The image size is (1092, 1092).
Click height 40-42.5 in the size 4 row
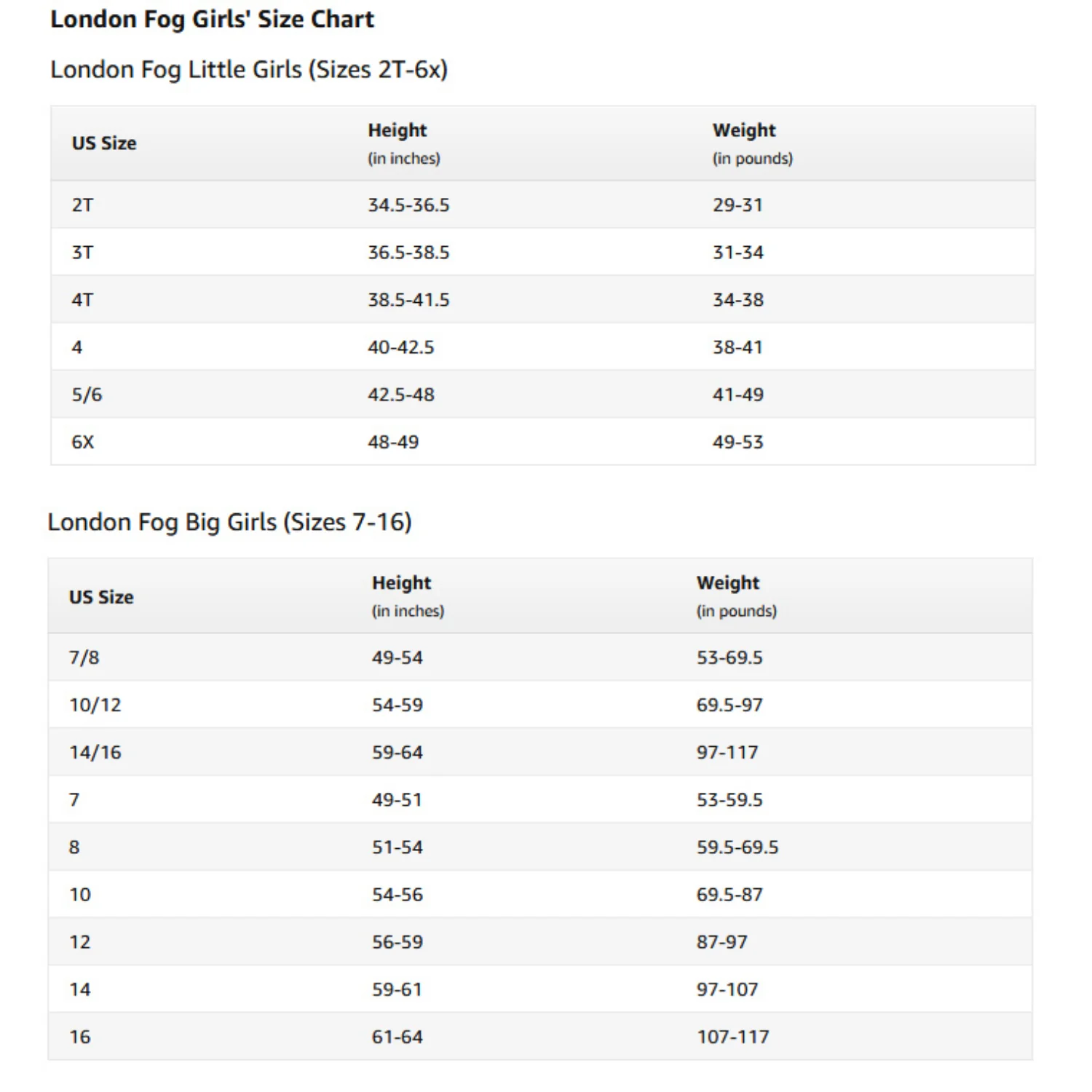click(401, 347)
